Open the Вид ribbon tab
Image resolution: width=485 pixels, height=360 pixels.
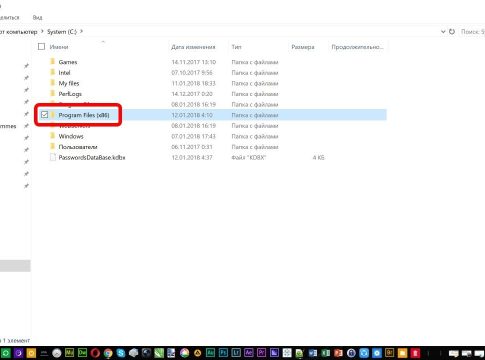37,17
